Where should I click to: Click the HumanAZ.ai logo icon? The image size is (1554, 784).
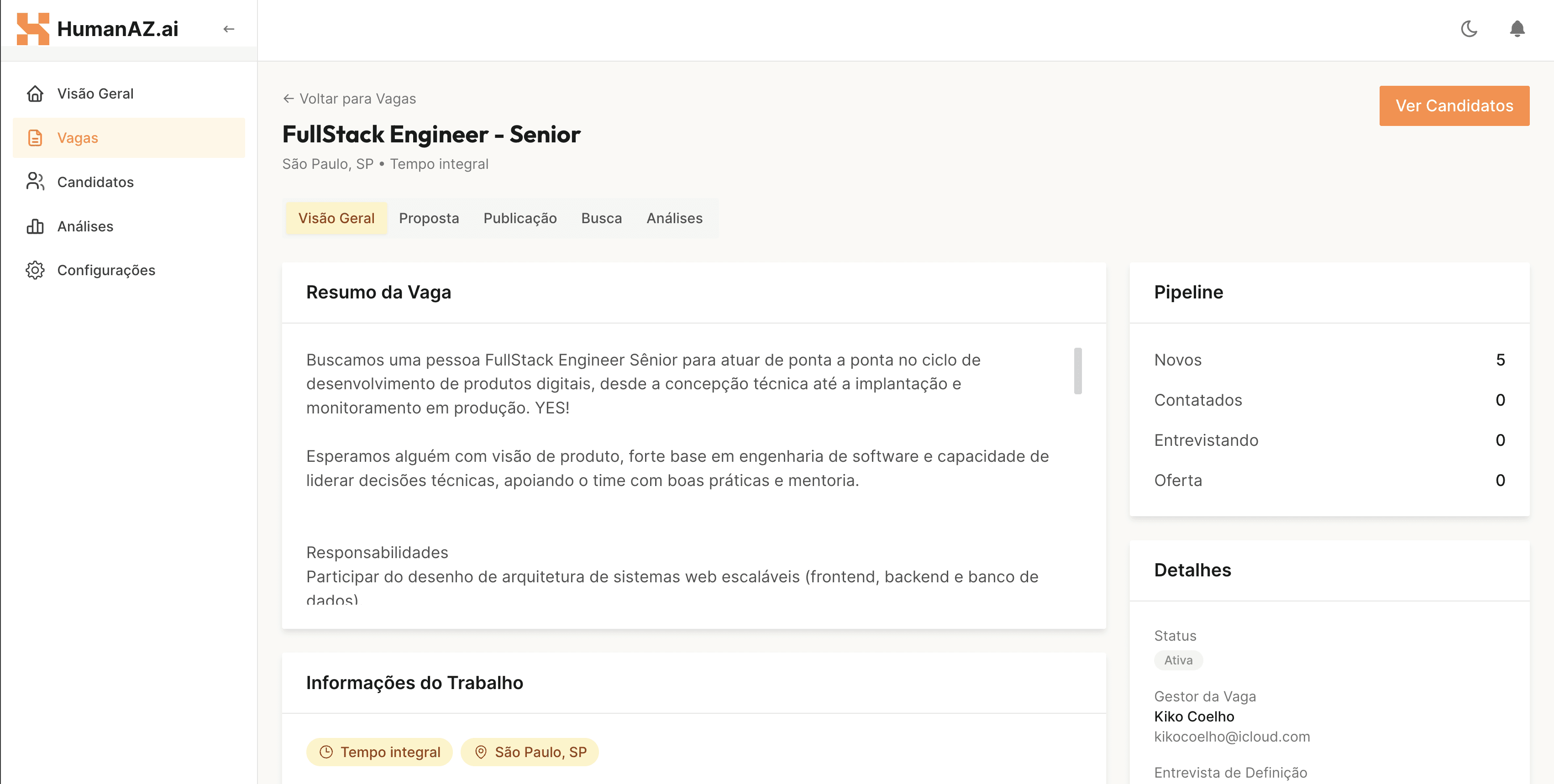(x=32, y=28)
